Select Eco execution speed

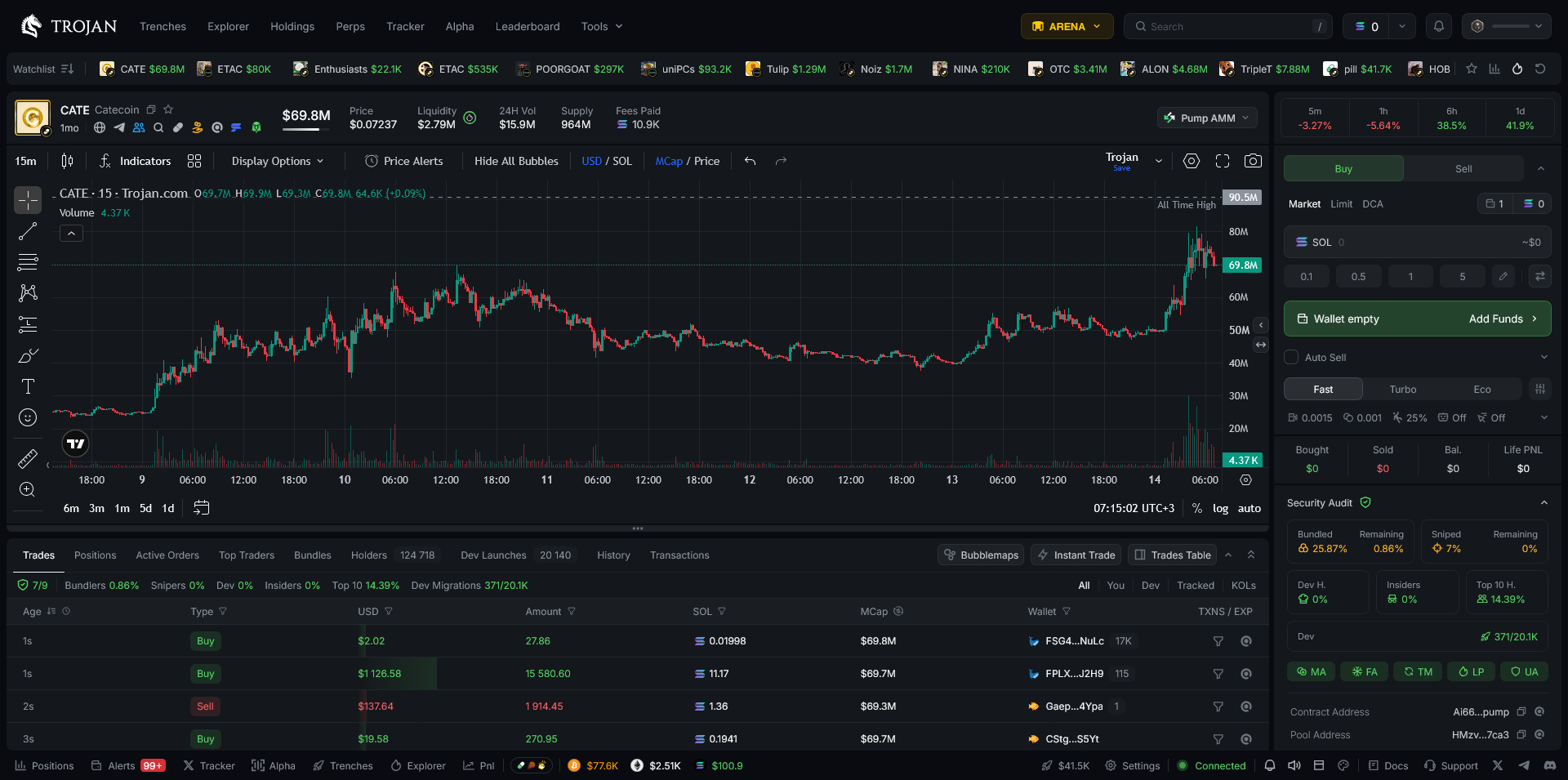click(x=1482, y=390)
